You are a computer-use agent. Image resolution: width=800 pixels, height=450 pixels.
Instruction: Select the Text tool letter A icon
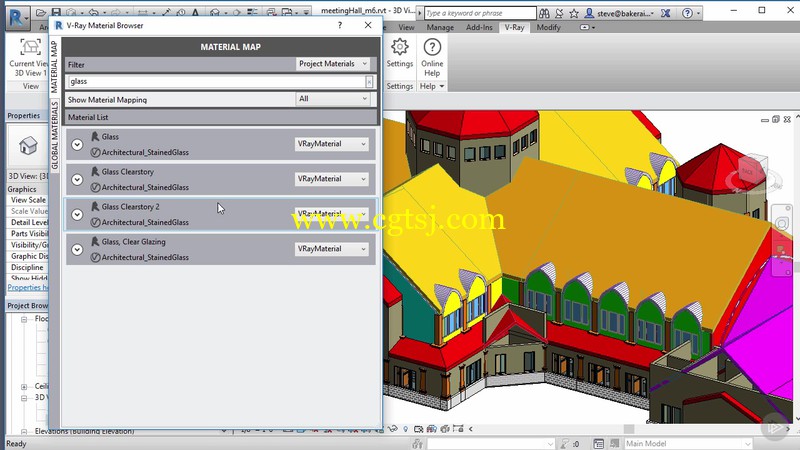tap(195, 12)
